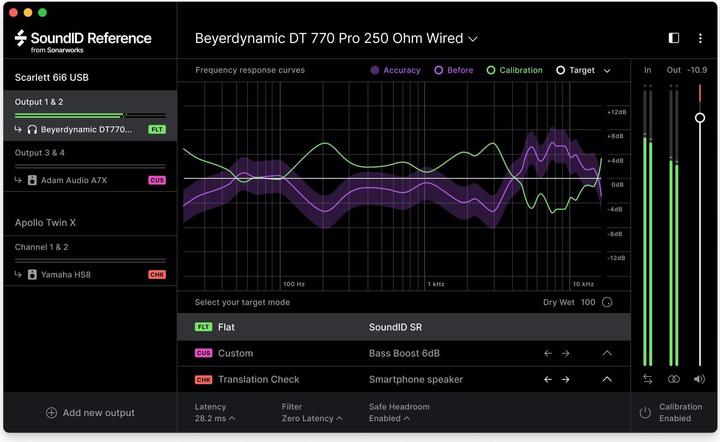Click the SoundID Reference logo icon

tap(20, 38)
